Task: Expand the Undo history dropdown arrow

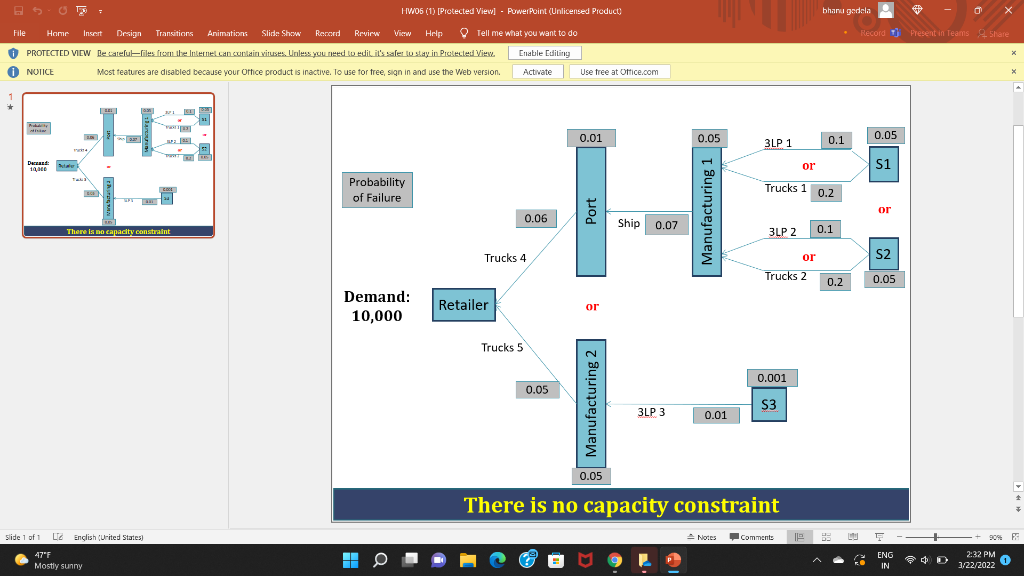Action: 49,9
